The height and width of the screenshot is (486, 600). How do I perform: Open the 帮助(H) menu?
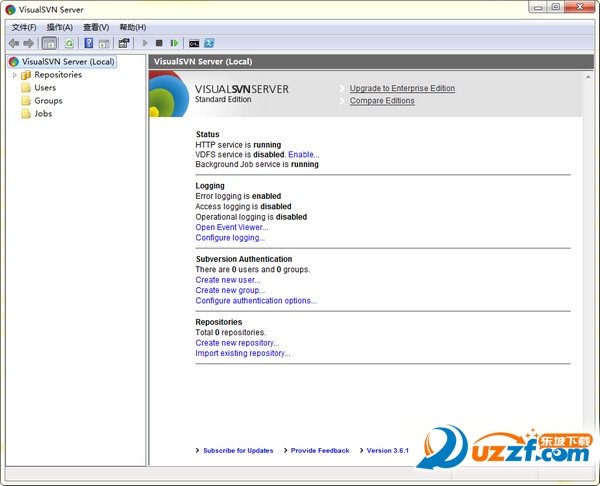click(x=133, y=28)
